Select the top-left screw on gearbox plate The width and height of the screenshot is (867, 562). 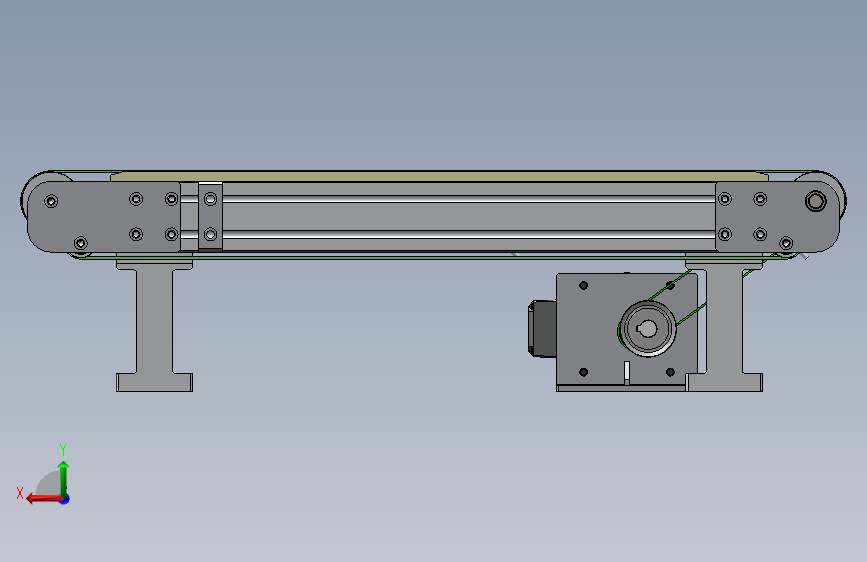click(x=583, y=285)
